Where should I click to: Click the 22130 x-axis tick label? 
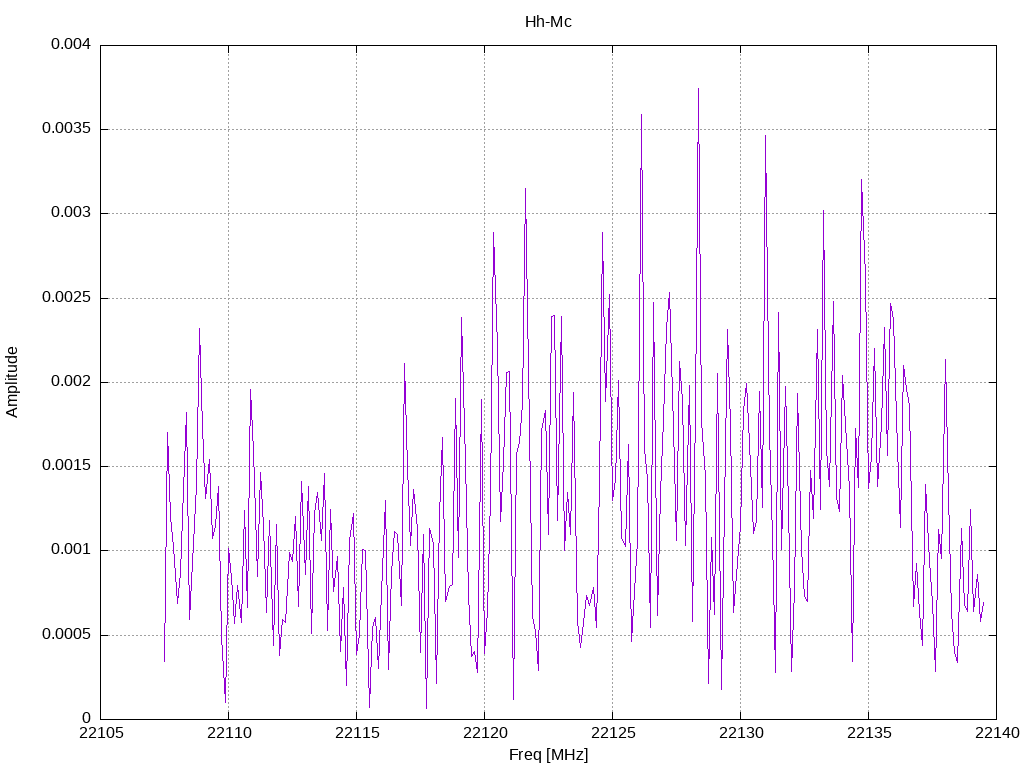[x=741, y=733]
